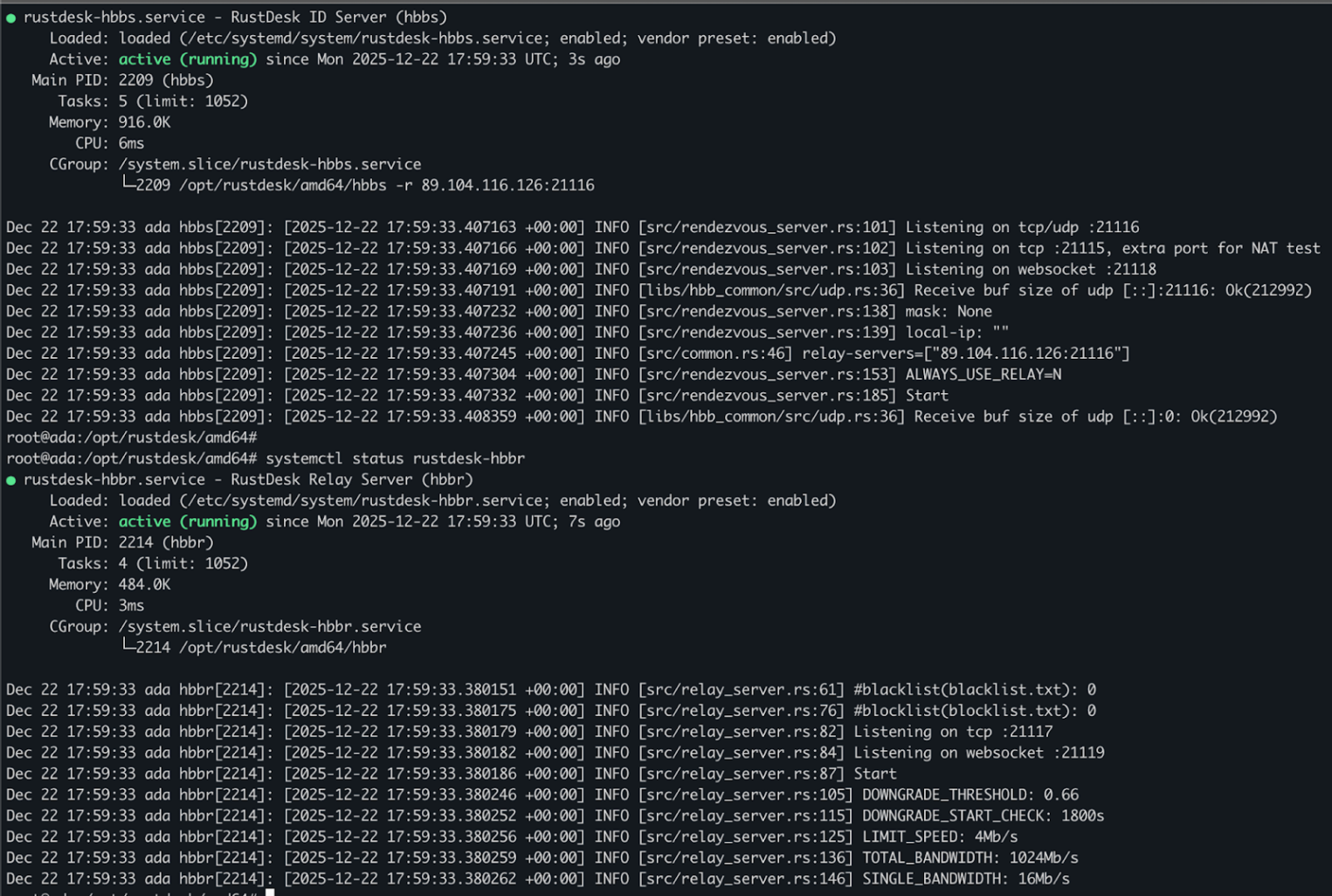Click the ALWAYS_USE_RELAY=N log entry
The image size is (1332, 896).
[x=983, y=375]
